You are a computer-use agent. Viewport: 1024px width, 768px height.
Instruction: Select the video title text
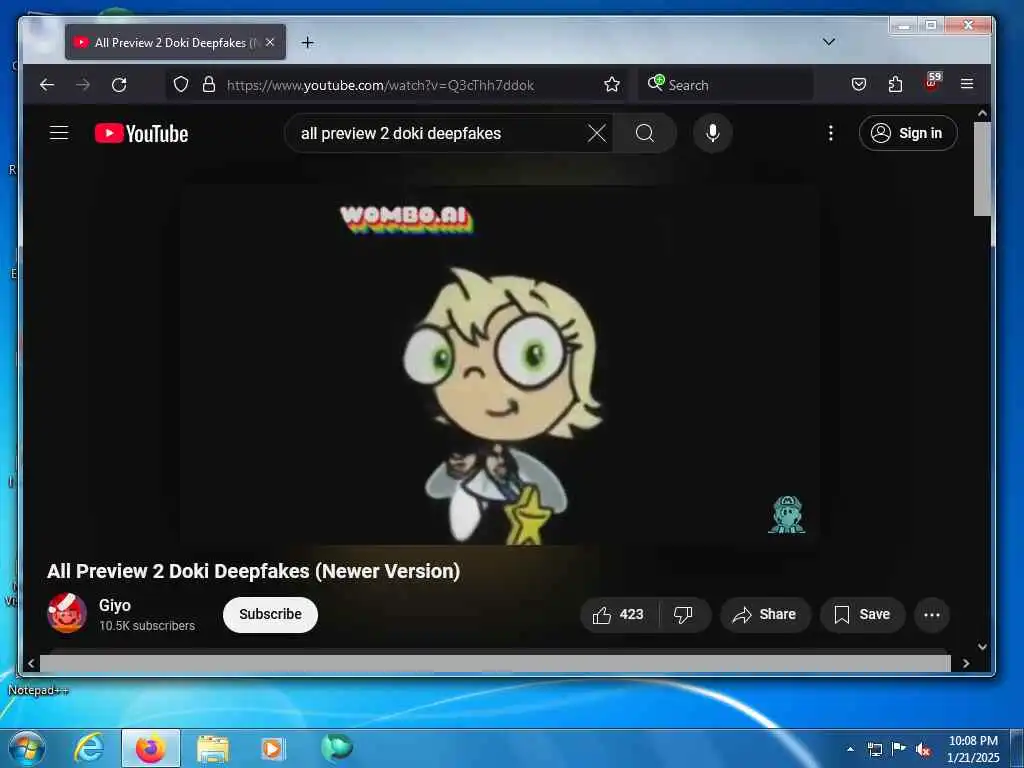point(253,571)
